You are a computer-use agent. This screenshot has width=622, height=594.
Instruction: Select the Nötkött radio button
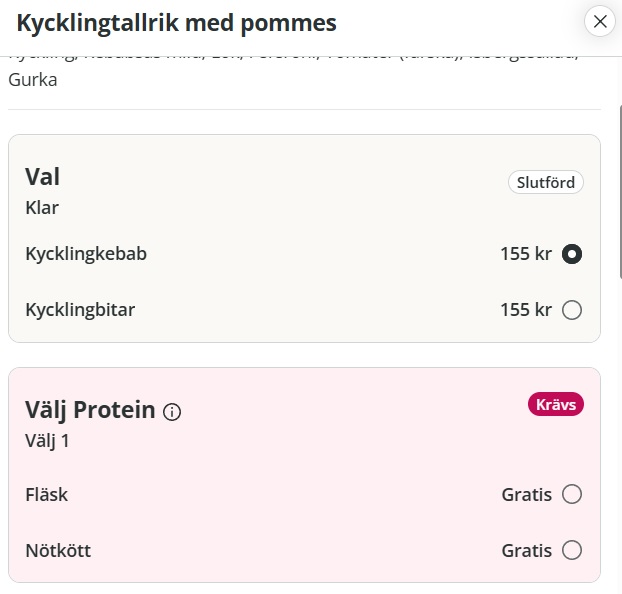coord(572,550)
